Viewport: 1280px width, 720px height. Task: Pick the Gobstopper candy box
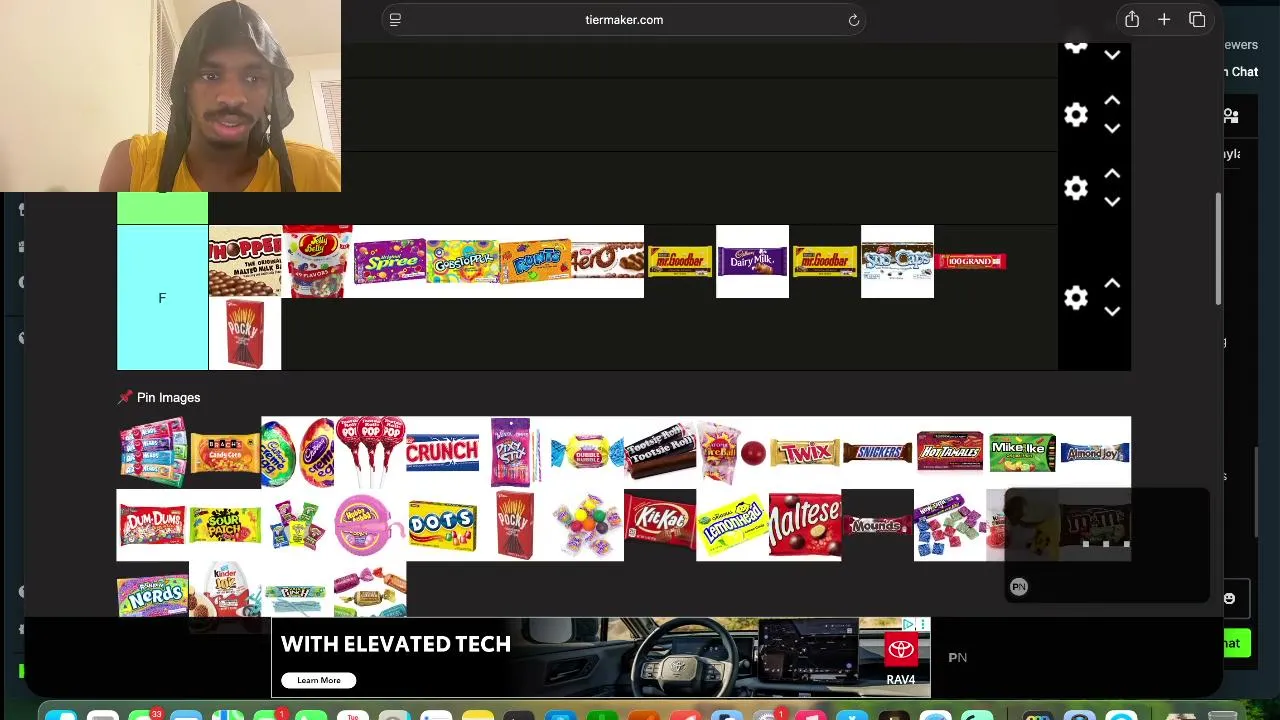point(462,261)
